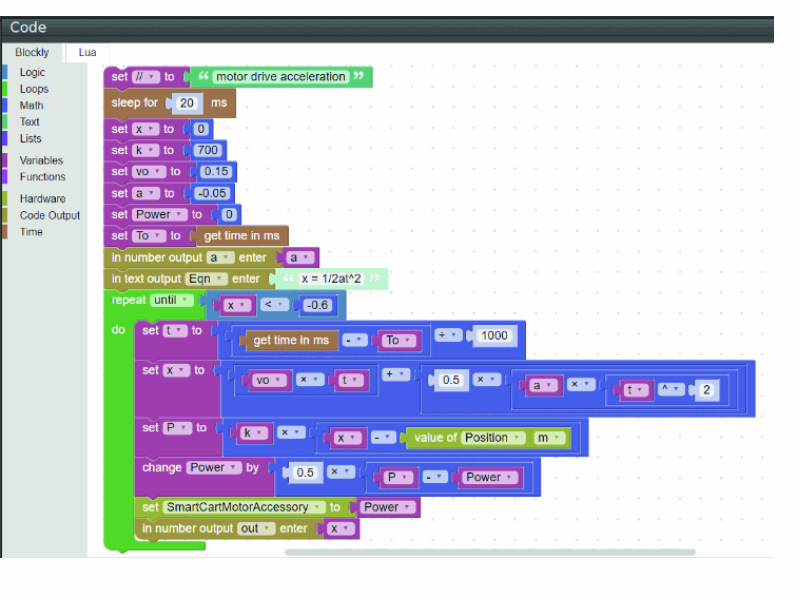Open the Logic block category
800x600 pixels.
point(32,72)
